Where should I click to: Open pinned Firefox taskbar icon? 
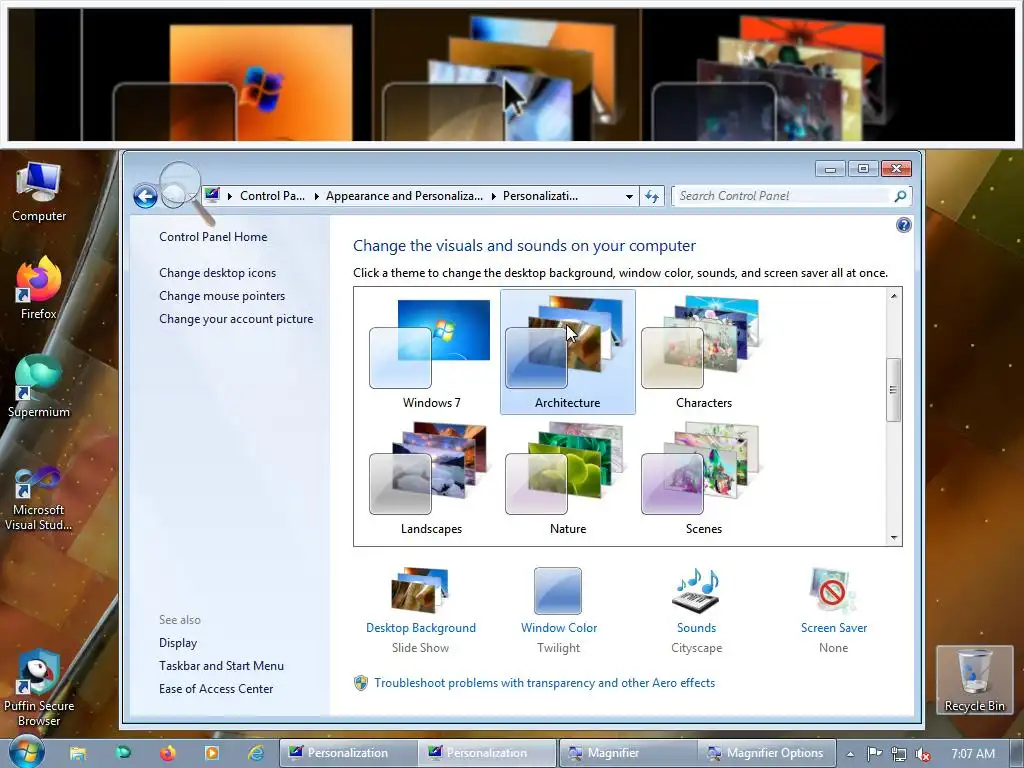click(168, 753)
